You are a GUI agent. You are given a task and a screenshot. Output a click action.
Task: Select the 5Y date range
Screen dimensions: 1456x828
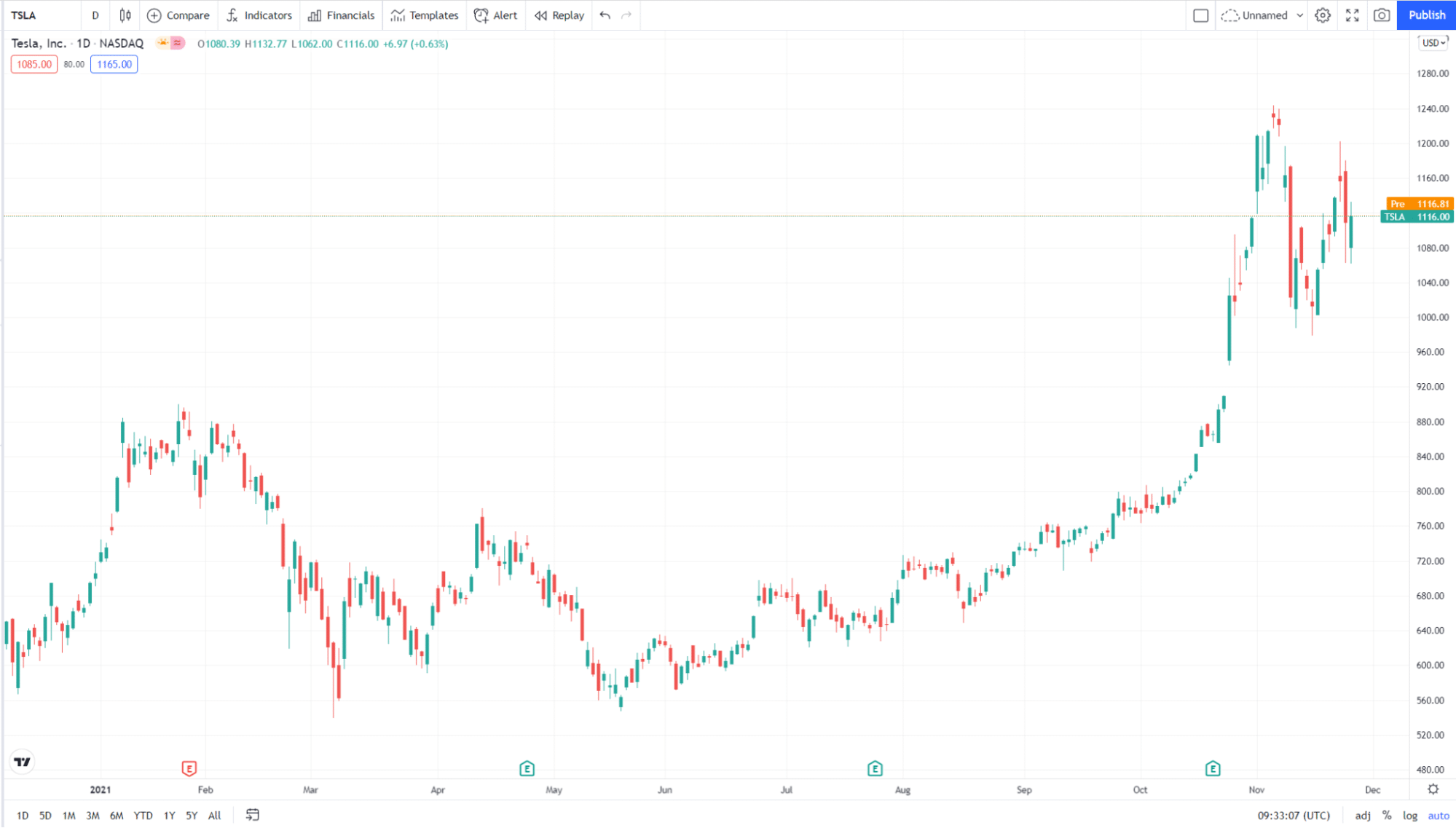click(192, 816)
